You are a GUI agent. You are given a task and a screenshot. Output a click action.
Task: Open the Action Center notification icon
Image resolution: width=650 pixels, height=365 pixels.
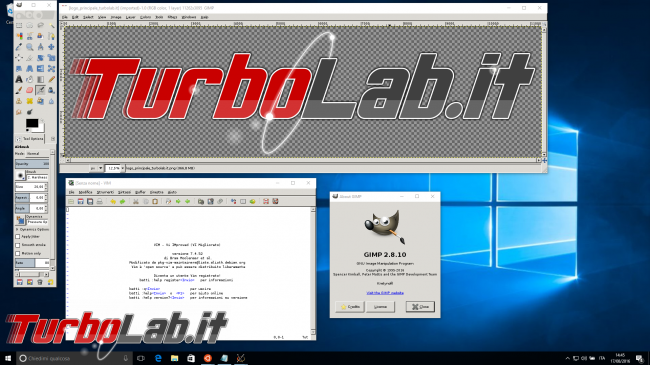pos(640,358)
